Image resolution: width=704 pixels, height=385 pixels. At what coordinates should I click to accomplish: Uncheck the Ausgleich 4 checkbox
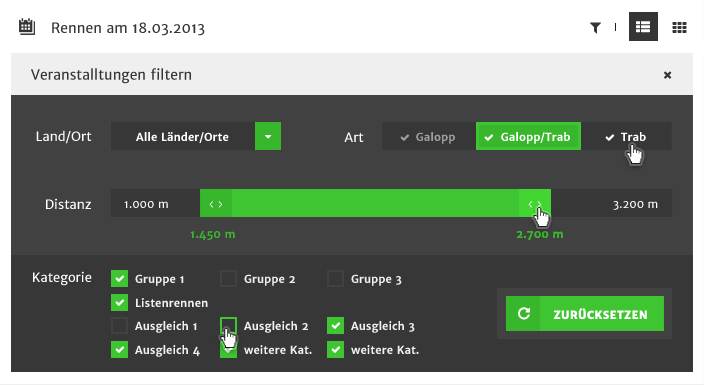119,350
